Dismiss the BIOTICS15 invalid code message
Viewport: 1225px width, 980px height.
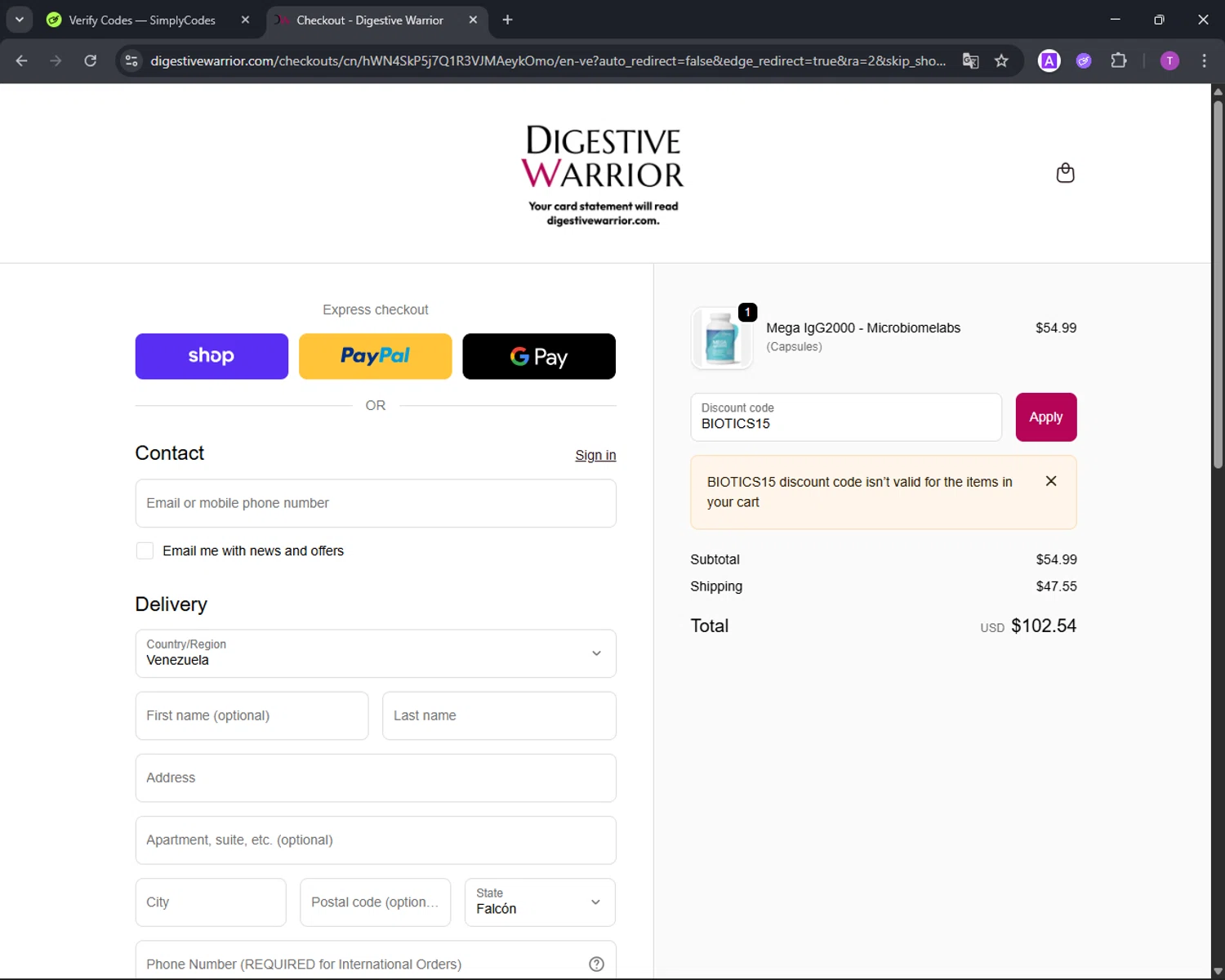click(x=1051, y=481)
